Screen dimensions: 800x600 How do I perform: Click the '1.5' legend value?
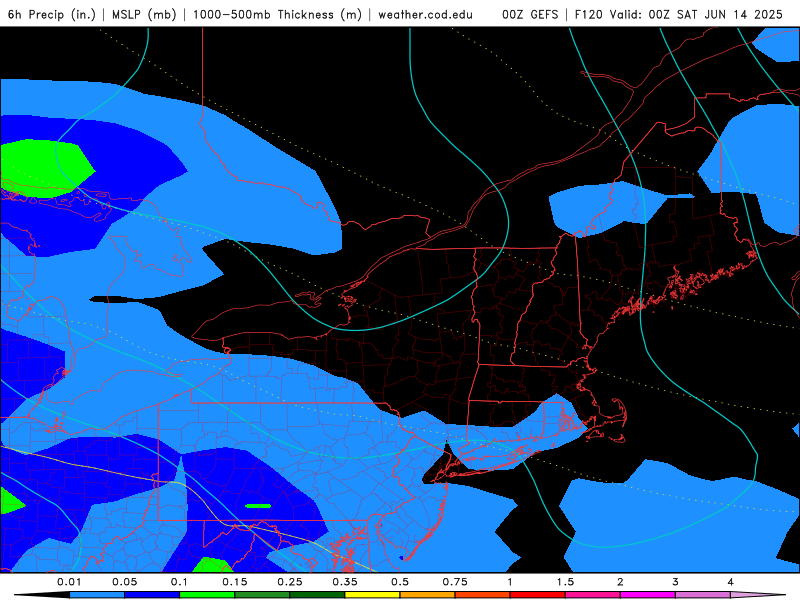[x=565, y=582]
